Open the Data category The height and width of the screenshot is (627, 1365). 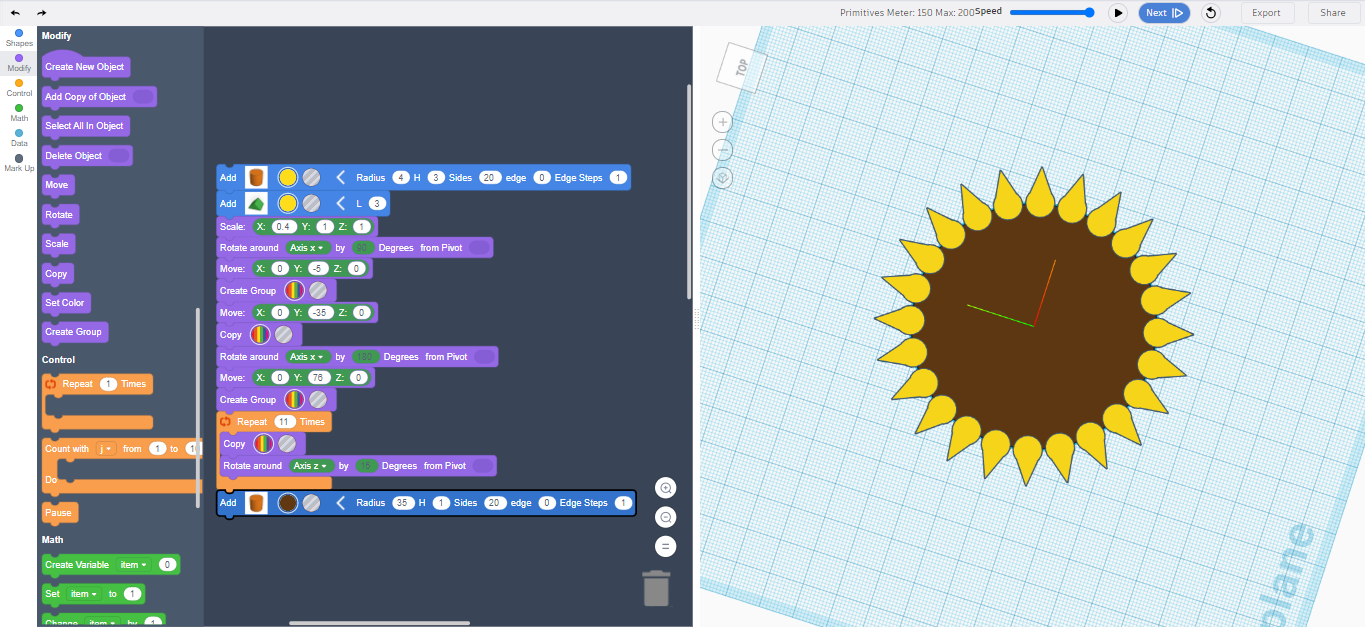(19, 138)
